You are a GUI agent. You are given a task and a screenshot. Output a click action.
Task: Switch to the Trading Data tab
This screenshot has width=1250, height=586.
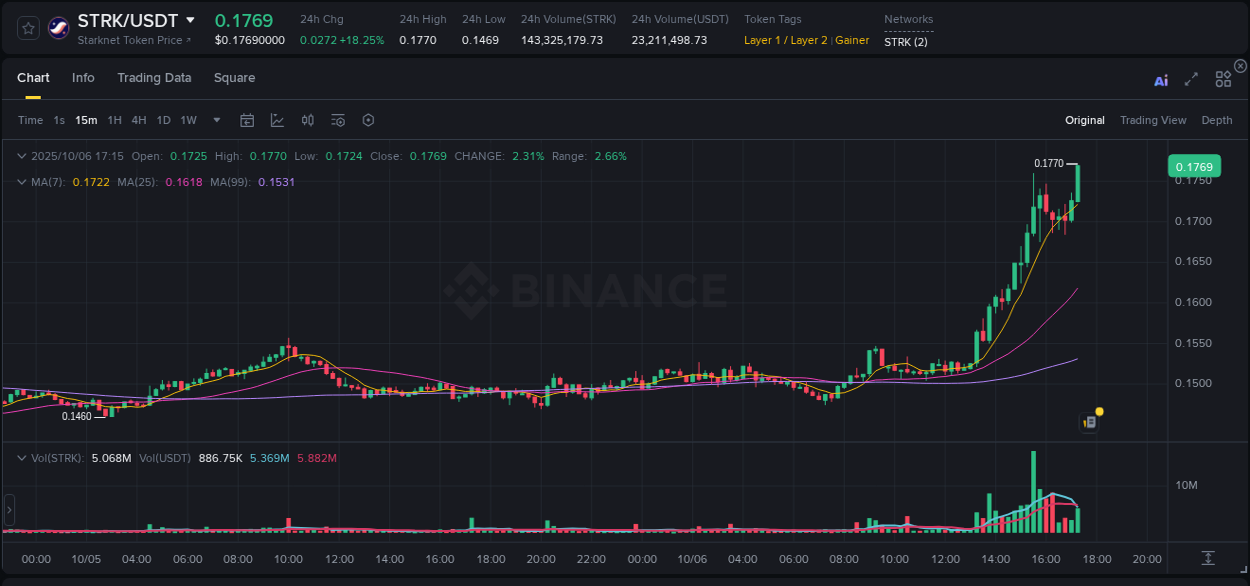pos(154,78)
